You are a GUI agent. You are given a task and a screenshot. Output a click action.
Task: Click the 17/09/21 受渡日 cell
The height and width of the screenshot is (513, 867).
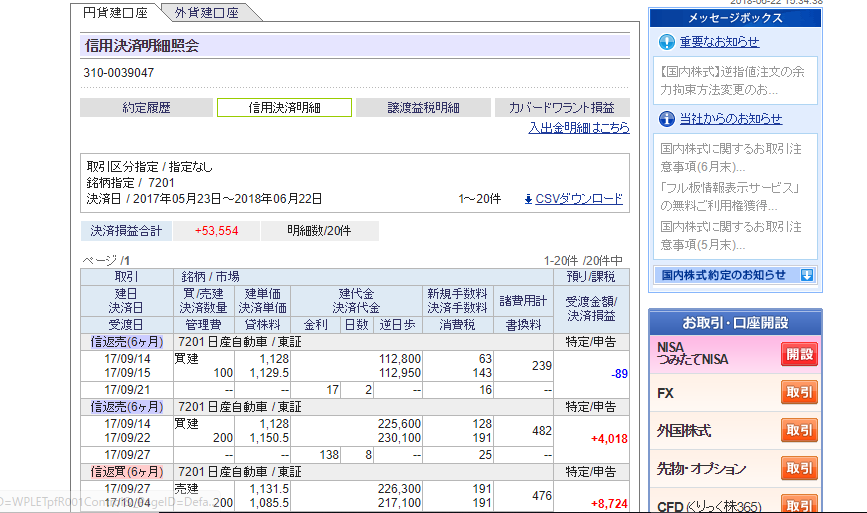[x=127, y=390]
